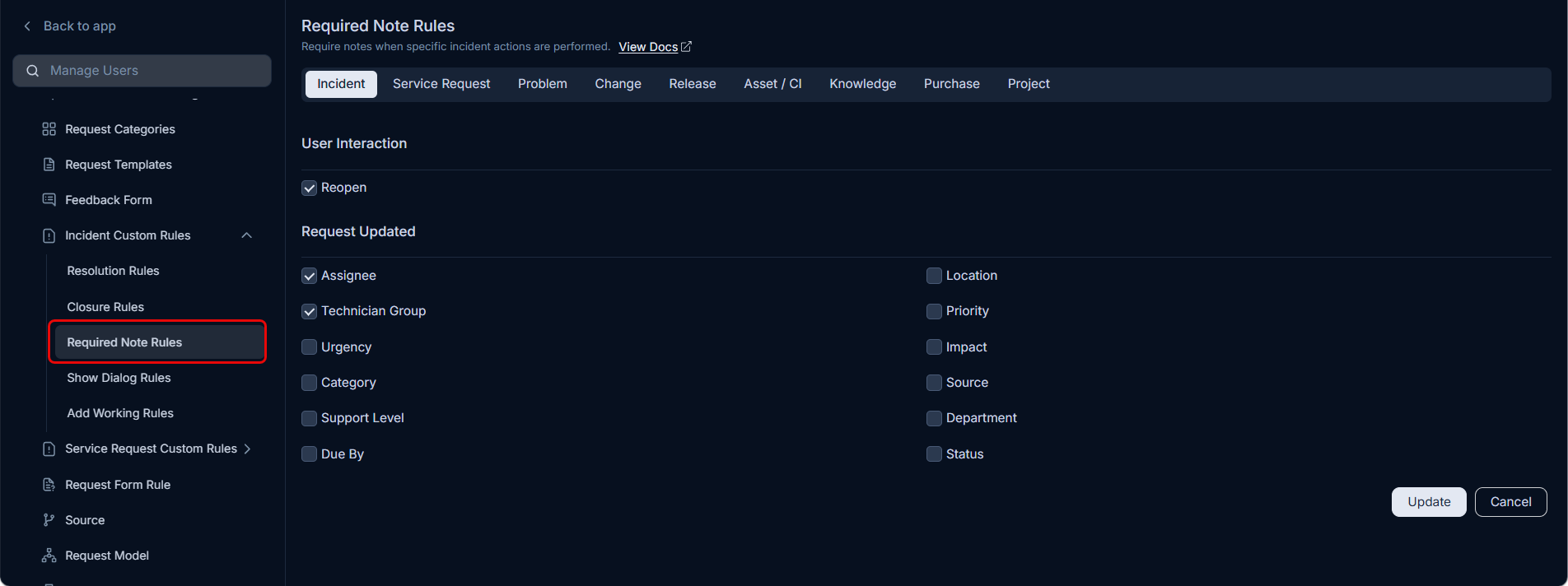1568x586 pixels.
Task: Open the Problem tab
Action: [x=543, y=84]
